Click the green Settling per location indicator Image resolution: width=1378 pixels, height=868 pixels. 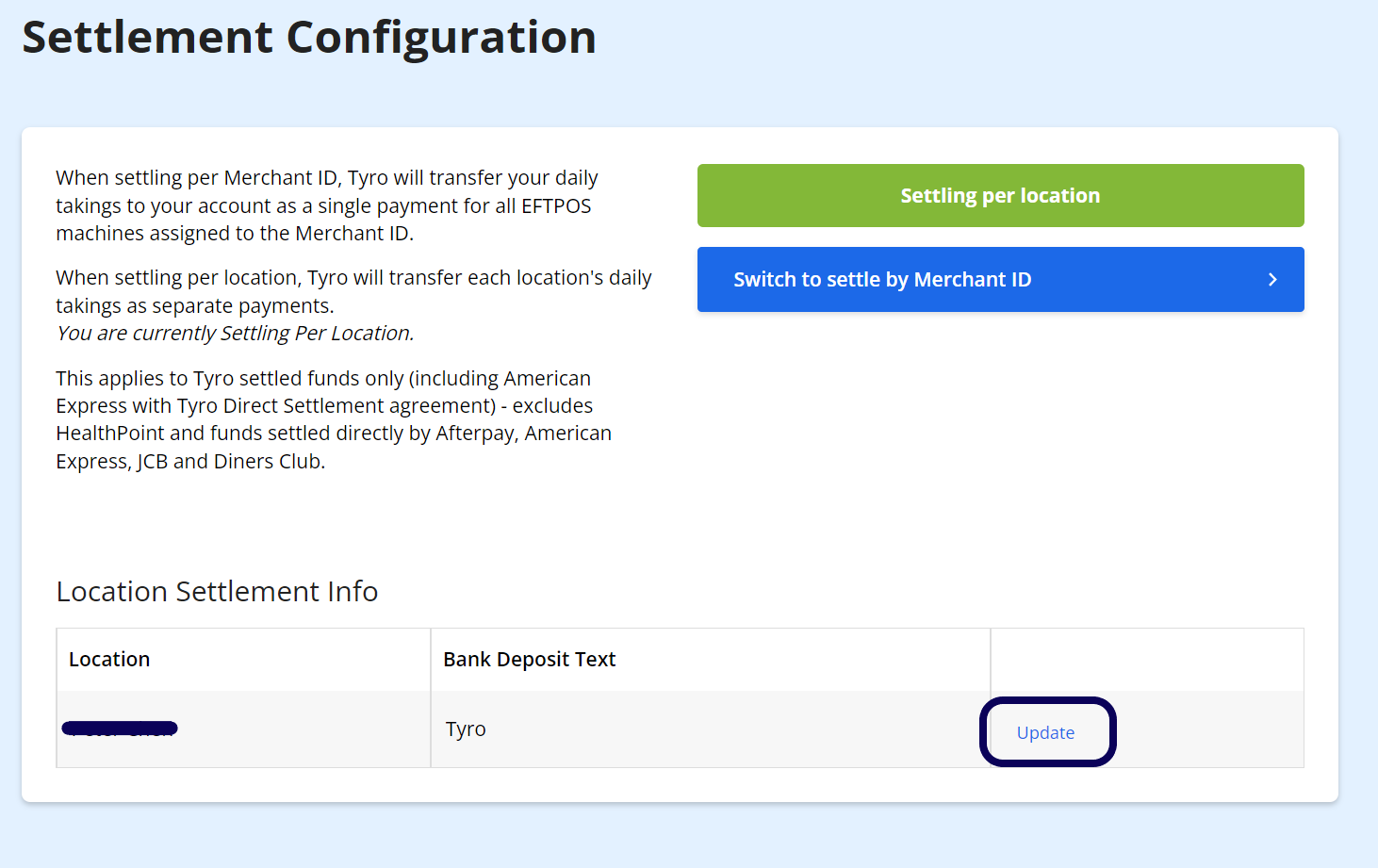(x=1000, y=195)
